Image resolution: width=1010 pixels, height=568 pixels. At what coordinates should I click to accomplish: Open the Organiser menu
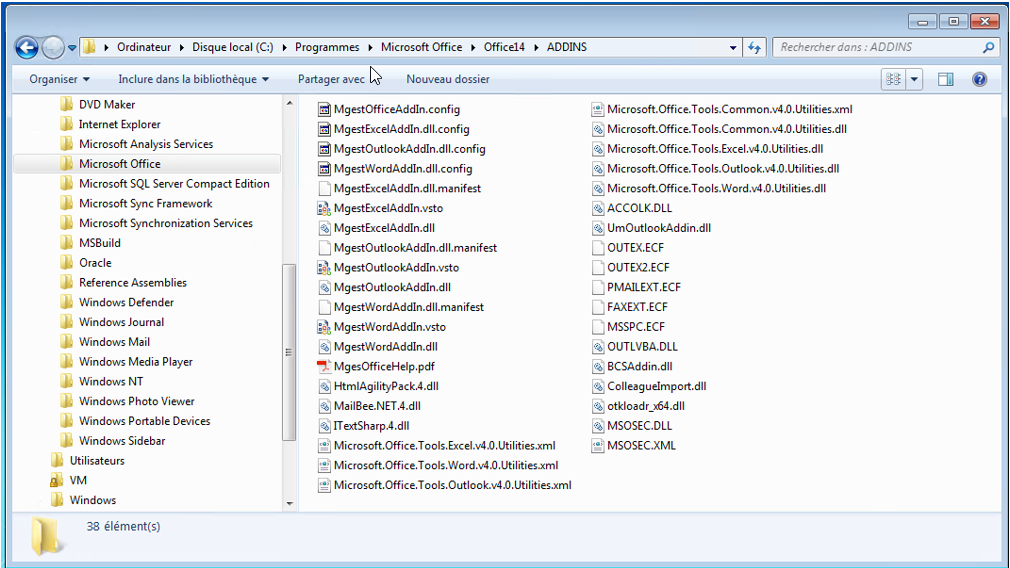[x=59, y=79]
